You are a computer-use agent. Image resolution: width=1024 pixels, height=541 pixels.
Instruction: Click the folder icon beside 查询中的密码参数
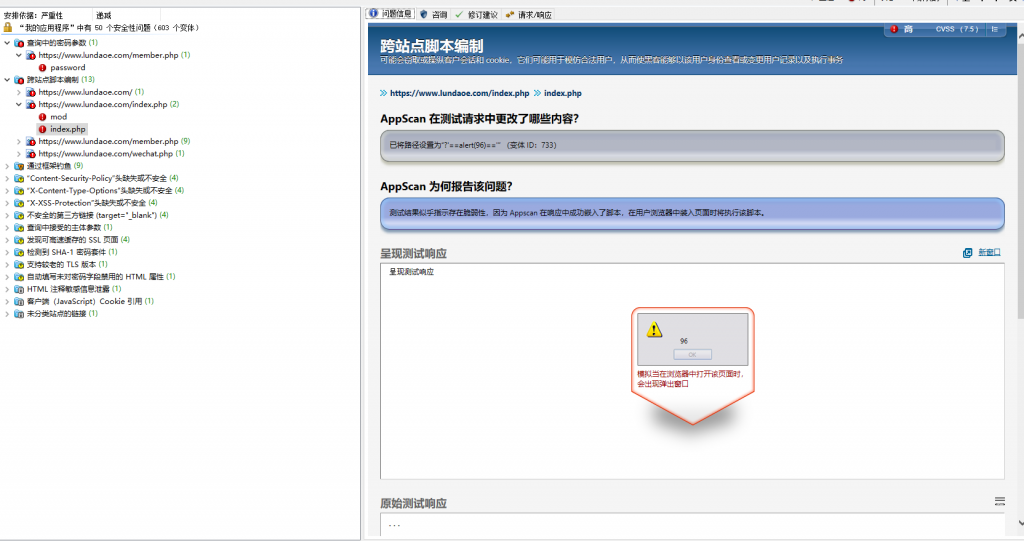[x=19, y=43]
